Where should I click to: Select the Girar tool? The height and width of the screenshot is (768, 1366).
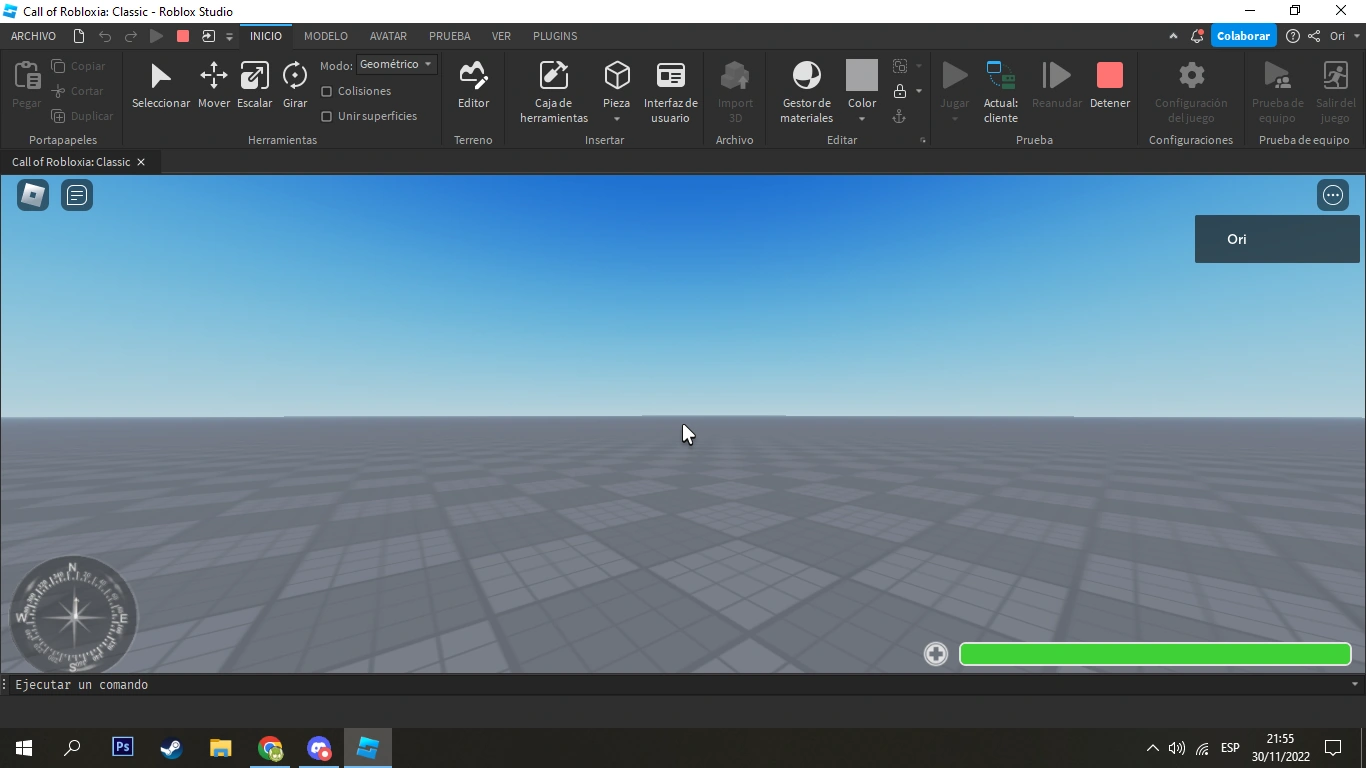[294, 85]
